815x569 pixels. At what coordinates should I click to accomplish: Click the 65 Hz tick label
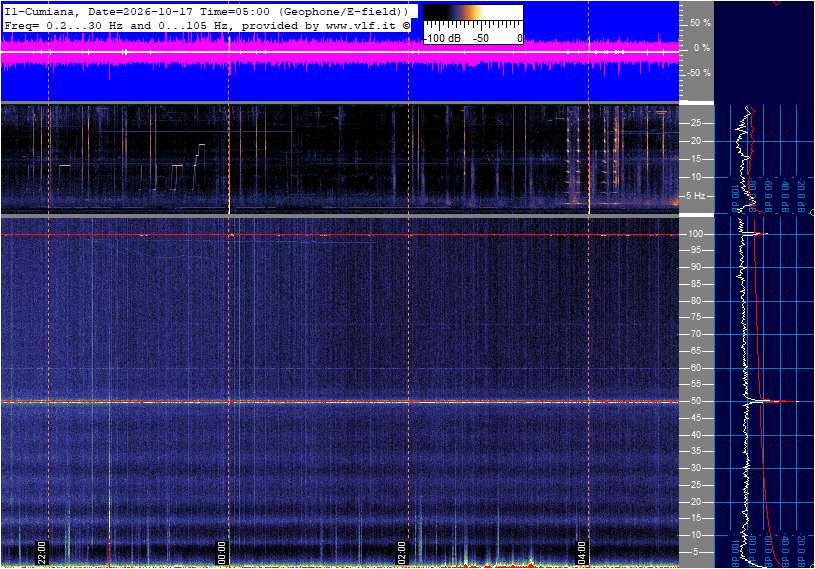click(695, 351)
